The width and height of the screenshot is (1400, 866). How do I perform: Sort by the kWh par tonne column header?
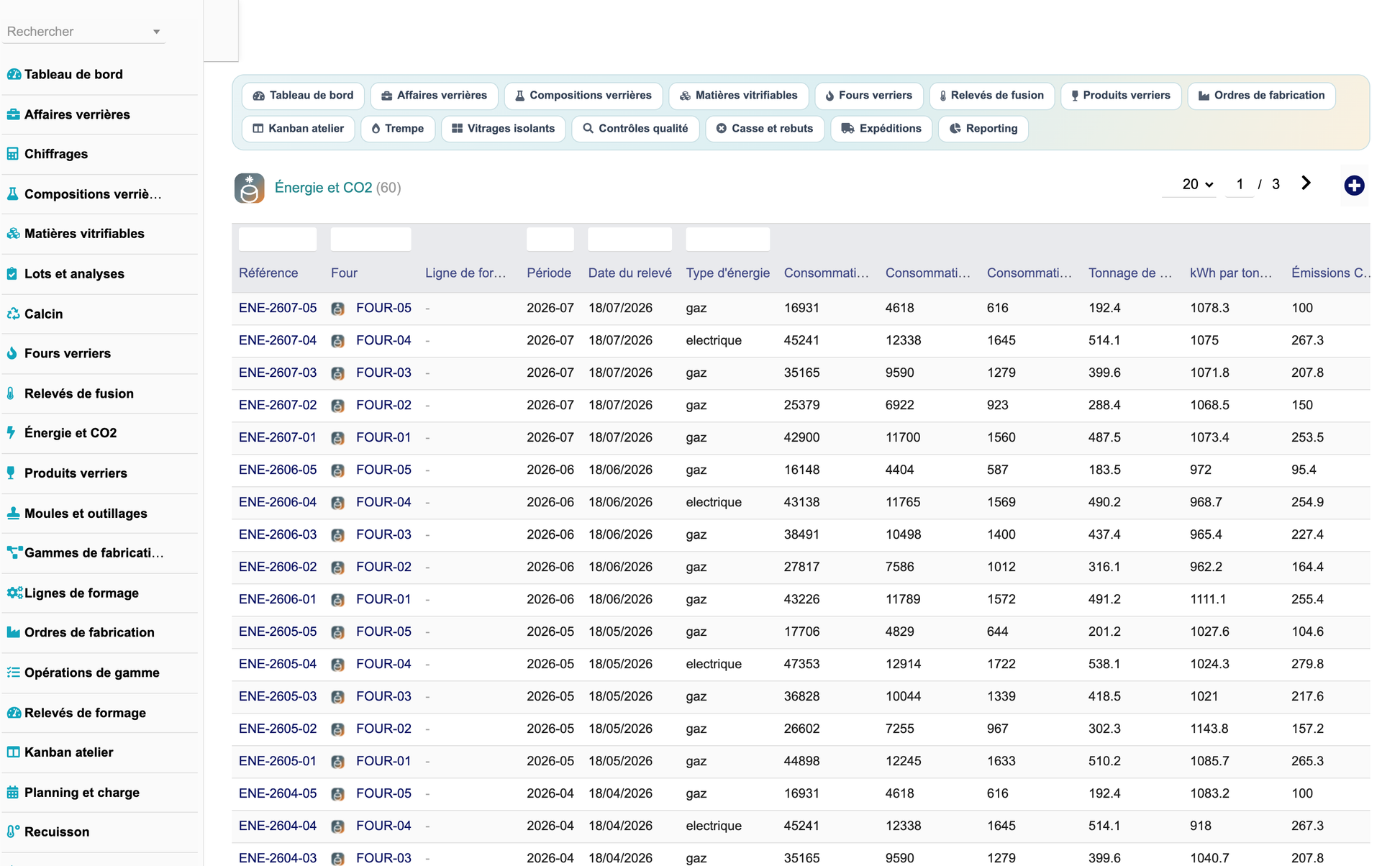[x=1231, y=273]
